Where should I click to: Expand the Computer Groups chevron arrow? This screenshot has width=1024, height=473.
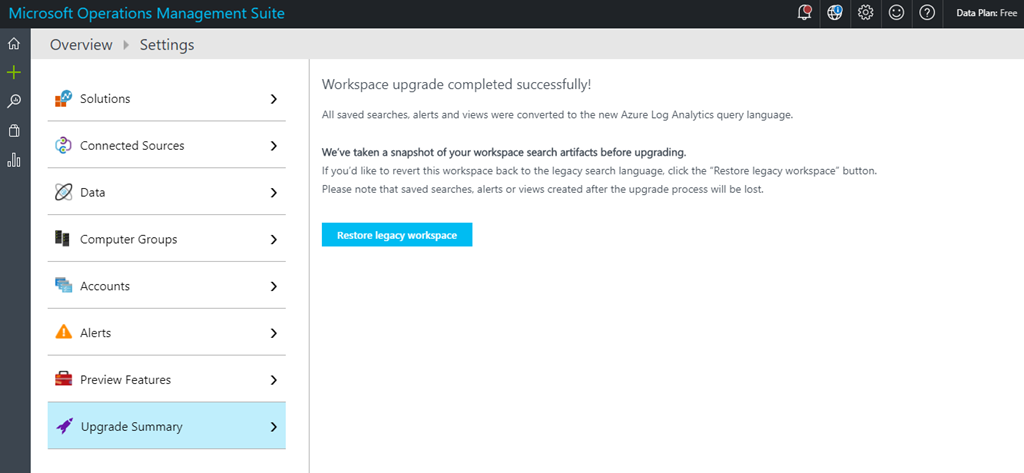(273, 240)
